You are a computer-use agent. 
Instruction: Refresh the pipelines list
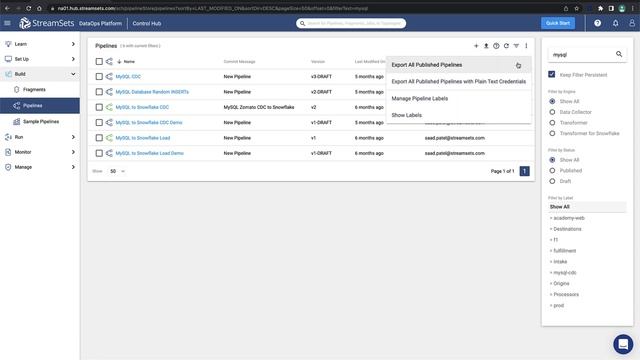506,46
